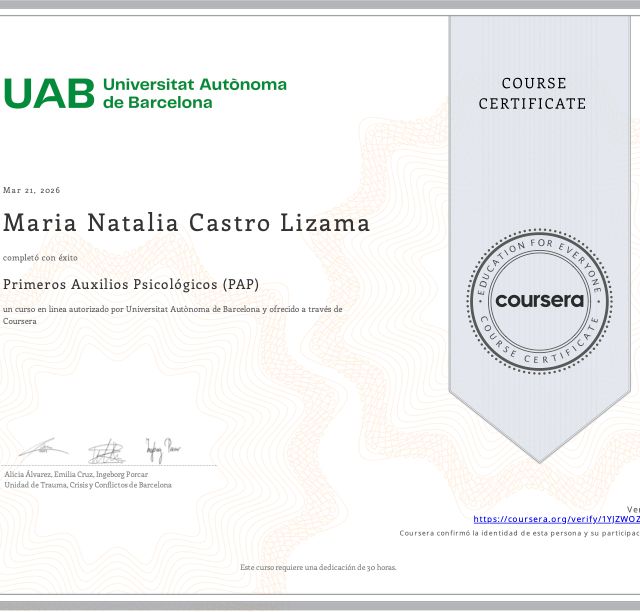This screenshot has width=640, height=612.
Task: Click the first signature above Alicia Álvarez
Action: 44,449
